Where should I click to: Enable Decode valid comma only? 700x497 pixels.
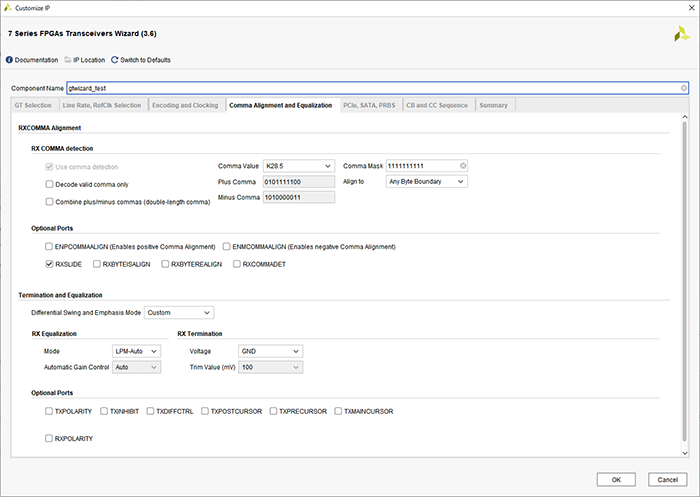(49, 184)
